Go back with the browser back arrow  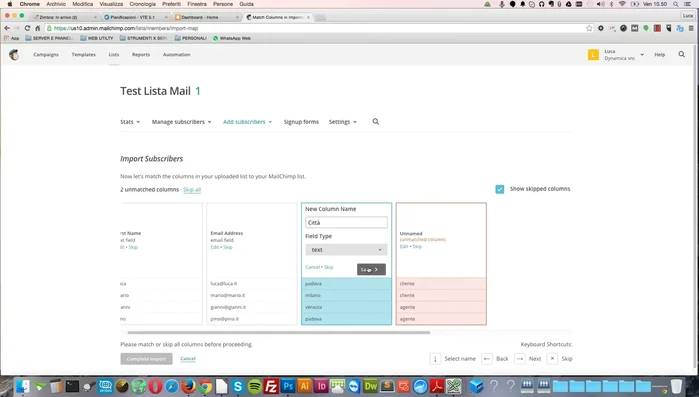tap(7, 28)
